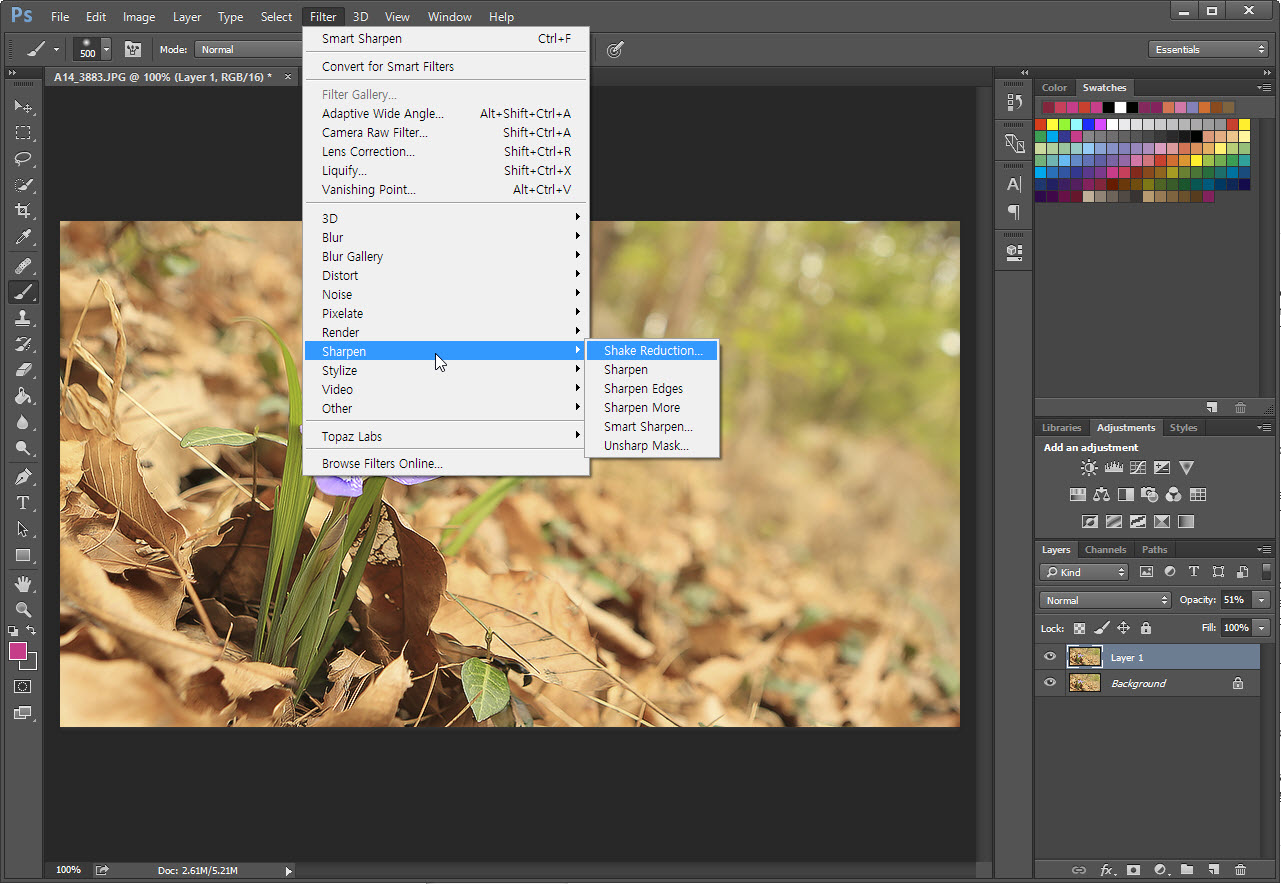Swap foreground and background colors
The width and height of the screenshot is (1281, 884).
click(x=33, y=631)
